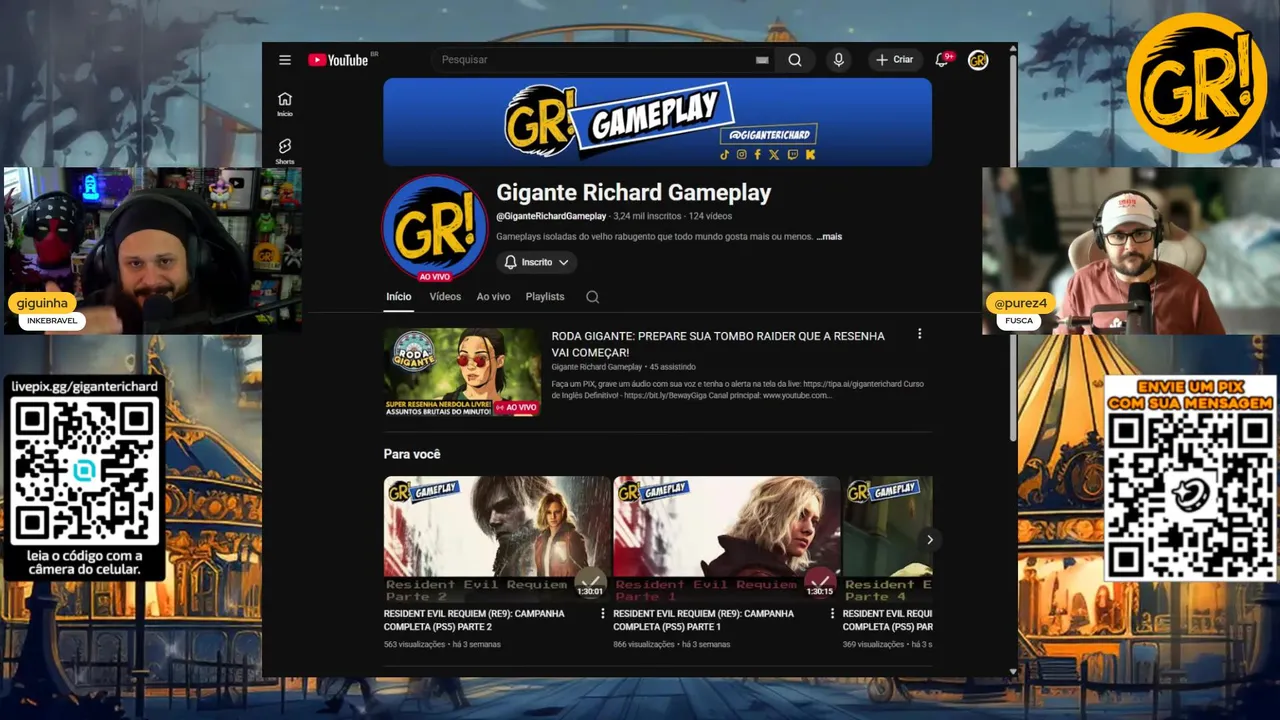Search within the channel using magnifier icon
Screen dimensions: 1280x720
pyautogui.click(x=592, y=297)
